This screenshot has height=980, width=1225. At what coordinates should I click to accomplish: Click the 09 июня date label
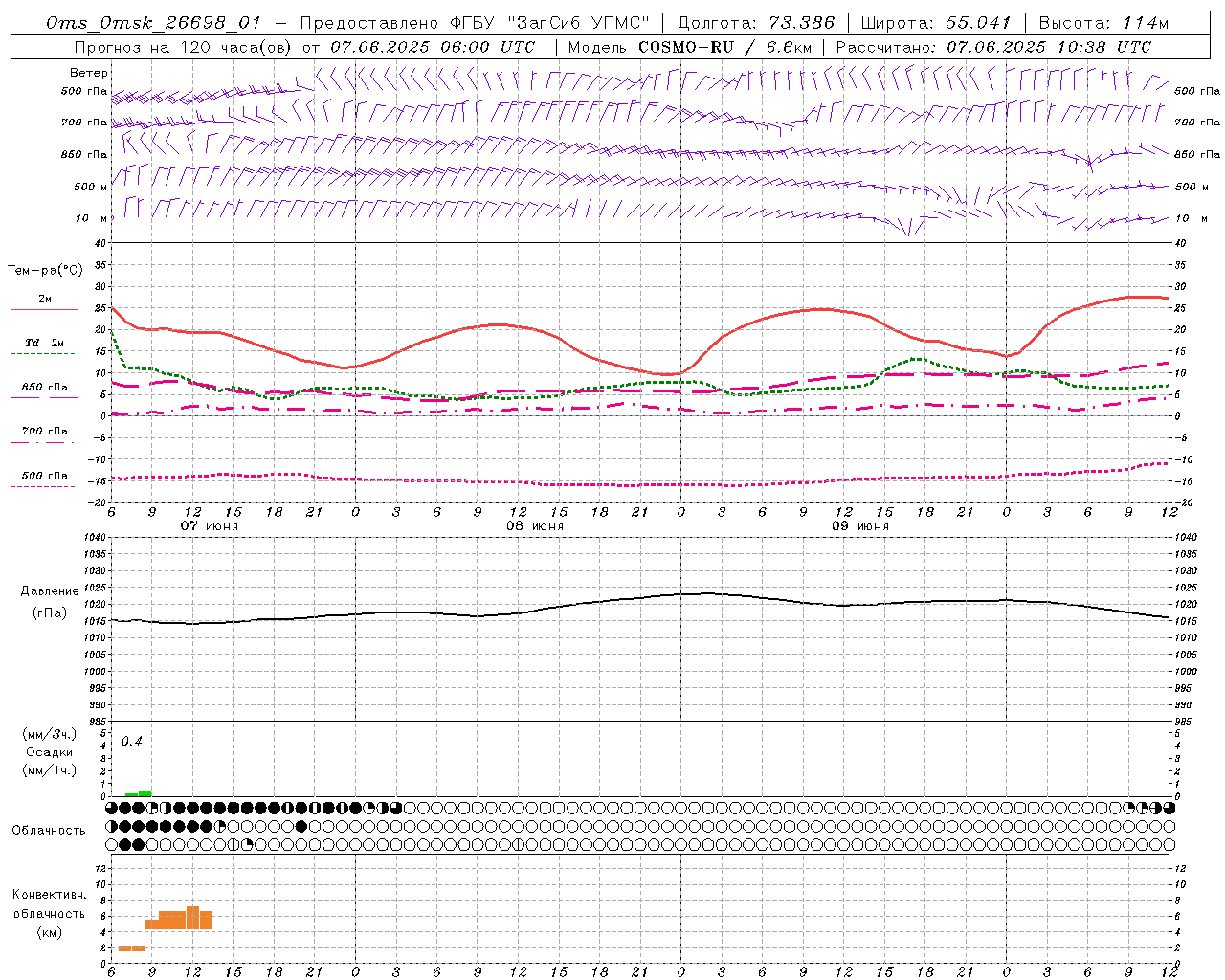859,526
